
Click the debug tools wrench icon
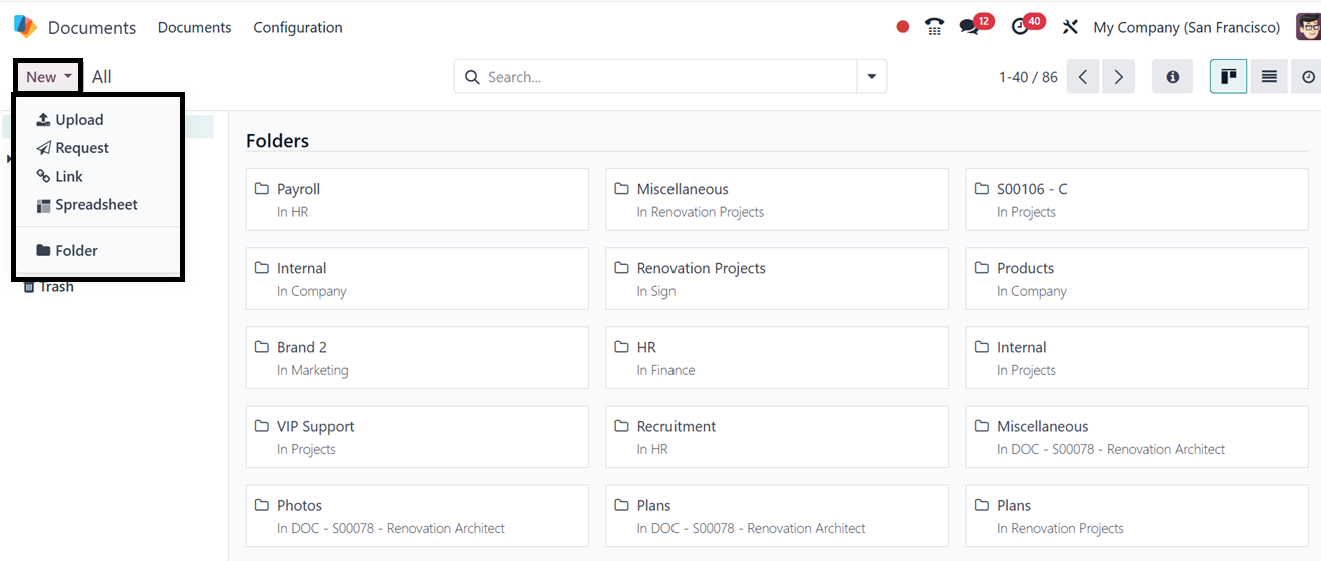[x=1070, y=27]
